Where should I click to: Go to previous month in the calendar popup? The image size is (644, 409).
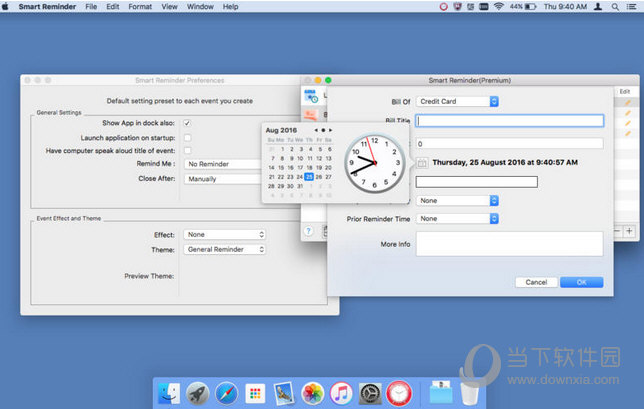316,130
